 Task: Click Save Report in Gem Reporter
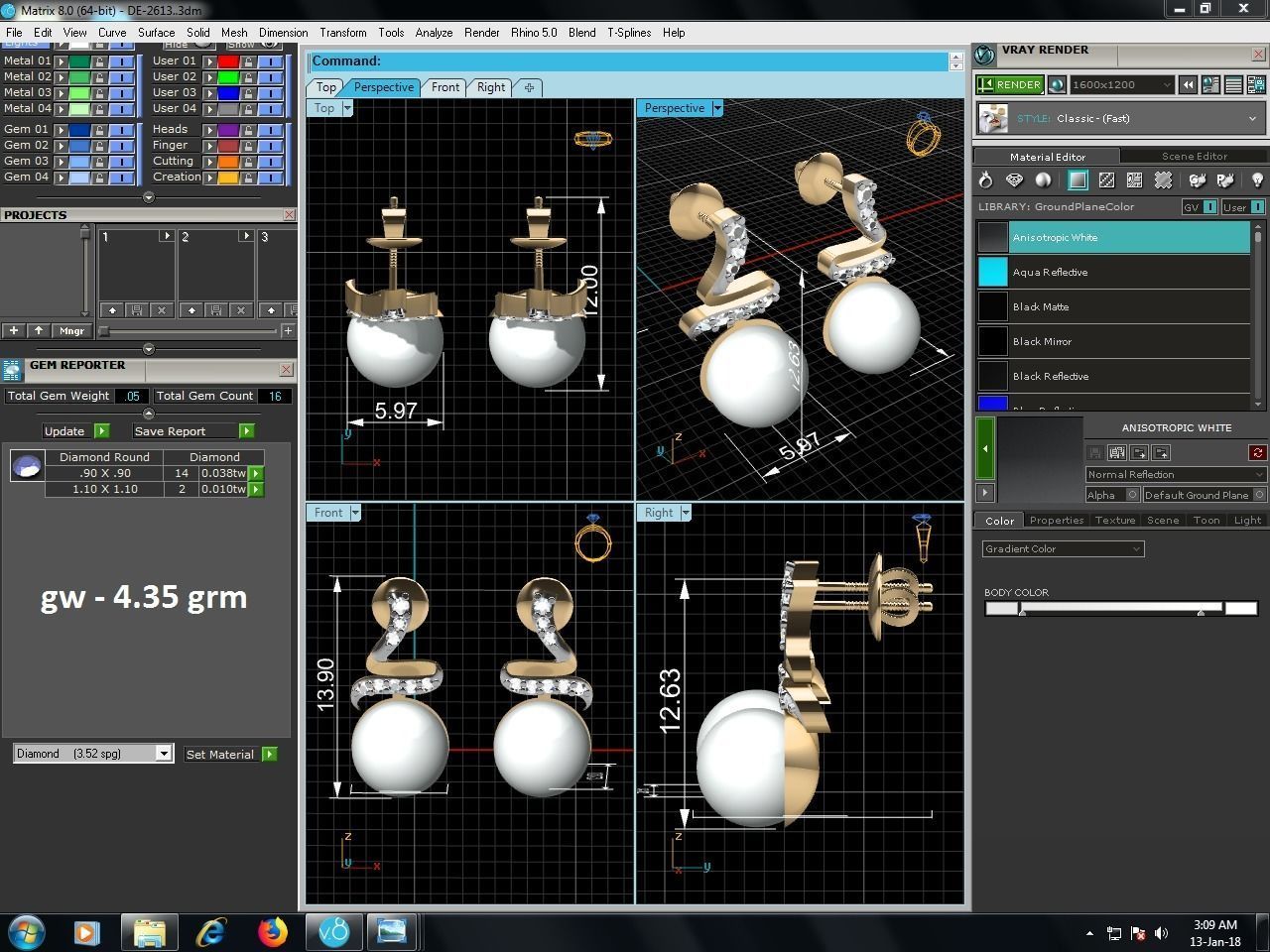click(192, 431)
